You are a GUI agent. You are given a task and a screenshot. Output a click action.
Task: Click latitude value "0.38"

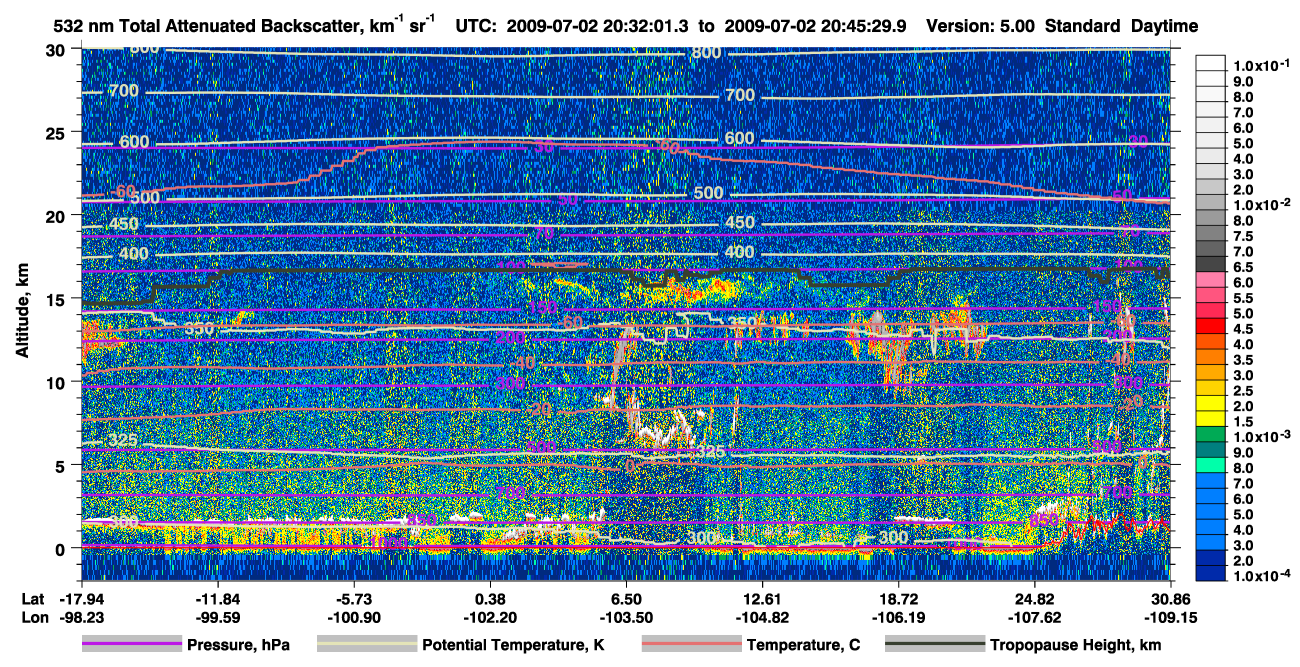pos(490,598)
